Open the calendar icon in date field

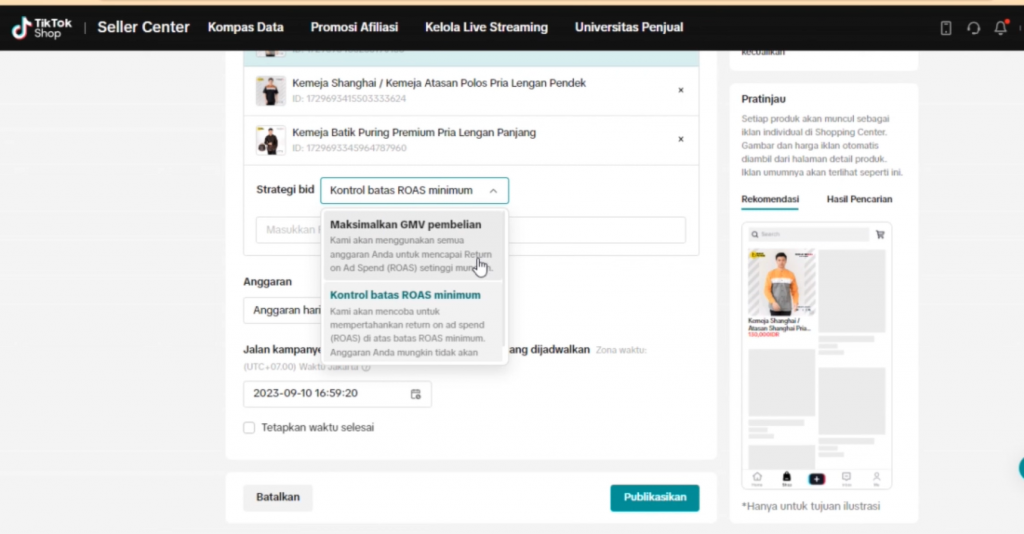click(415, 394)
